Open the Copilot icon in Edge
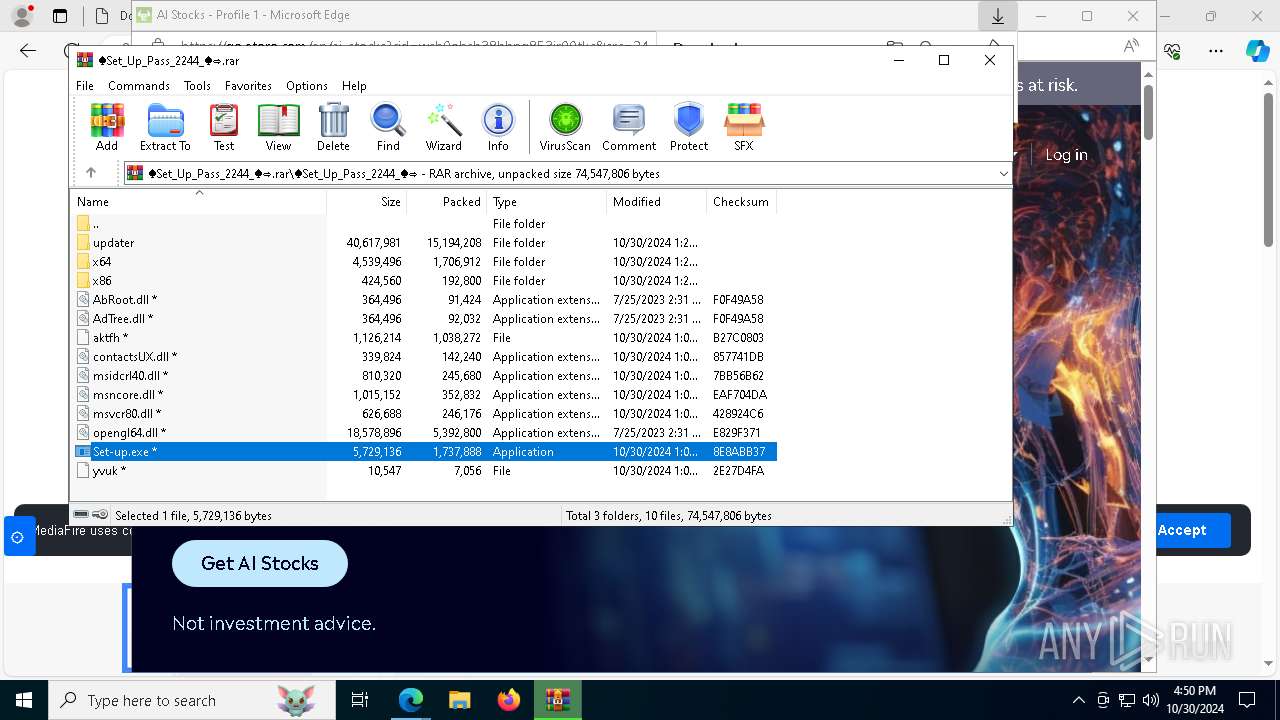 click(x=1257, y=50)
